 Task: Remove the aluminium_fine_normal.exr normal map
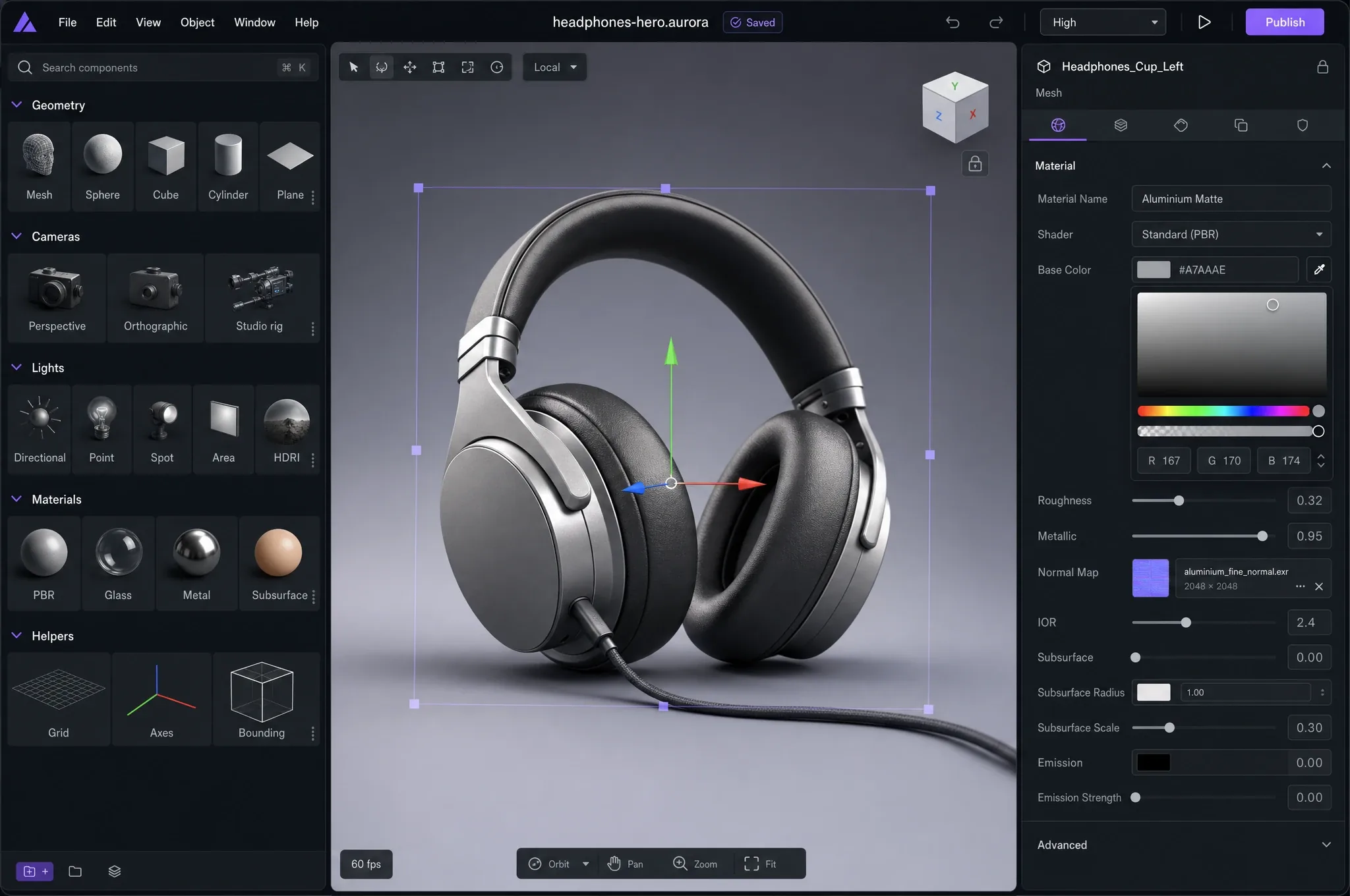pyautogui.click(x=1319, y=586)
